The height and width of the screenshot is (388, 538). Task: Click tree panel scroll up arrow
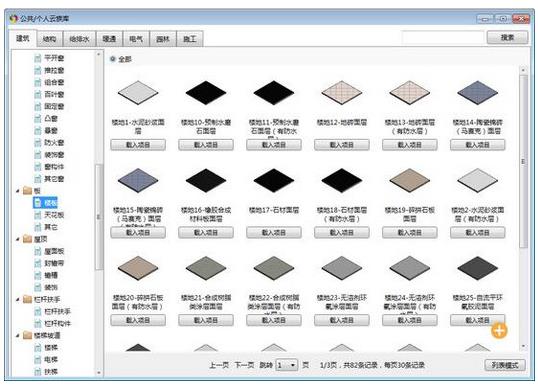(x=99, y=54)
